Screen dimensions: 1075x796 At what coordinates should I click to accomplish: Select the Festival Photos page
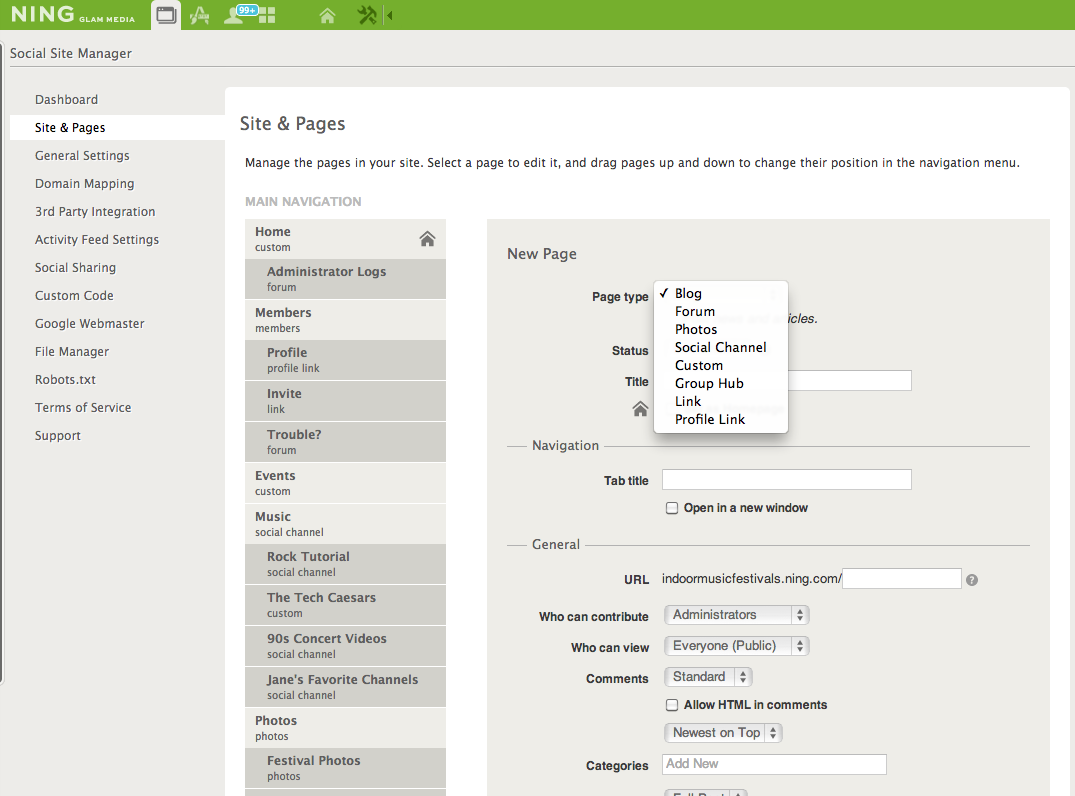tap(346, 768)
